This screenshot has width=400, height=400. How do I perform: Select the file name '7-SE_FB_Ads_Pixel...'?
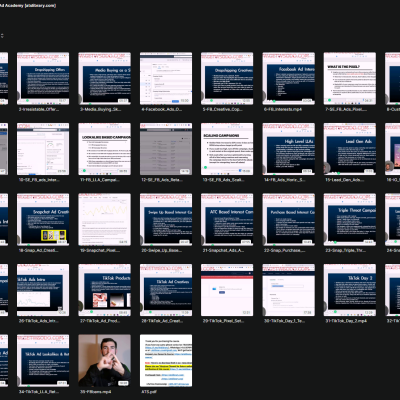pyautogui.click(x=346, y=109)
